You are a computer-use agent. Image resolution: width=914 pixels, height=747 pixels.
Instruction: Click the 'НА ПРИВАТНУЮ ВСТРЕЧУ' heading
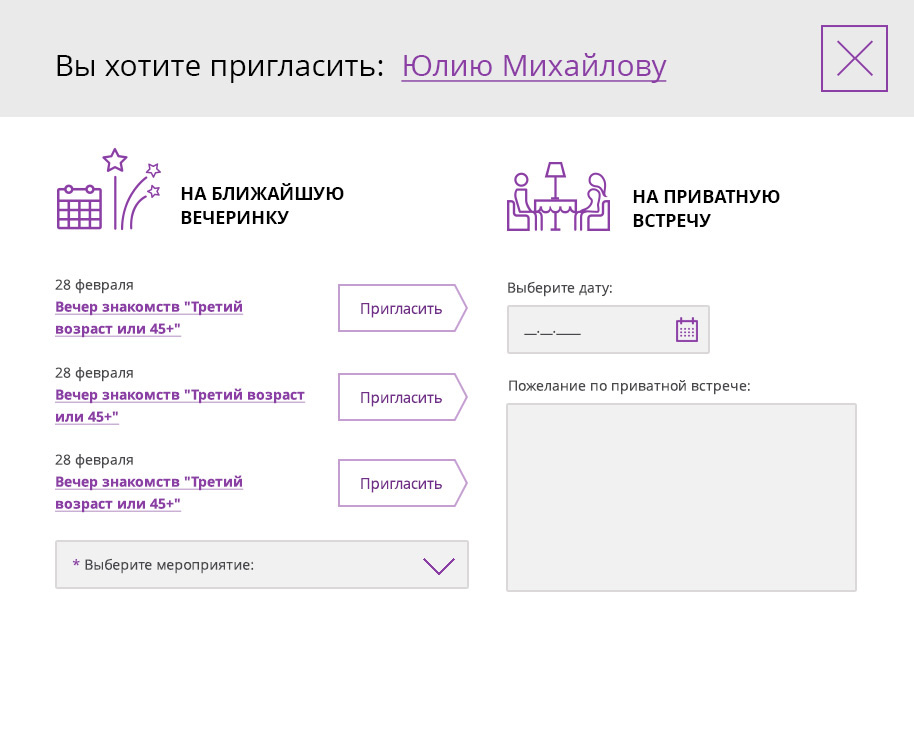pyautogui.click(x=706, y=208)
